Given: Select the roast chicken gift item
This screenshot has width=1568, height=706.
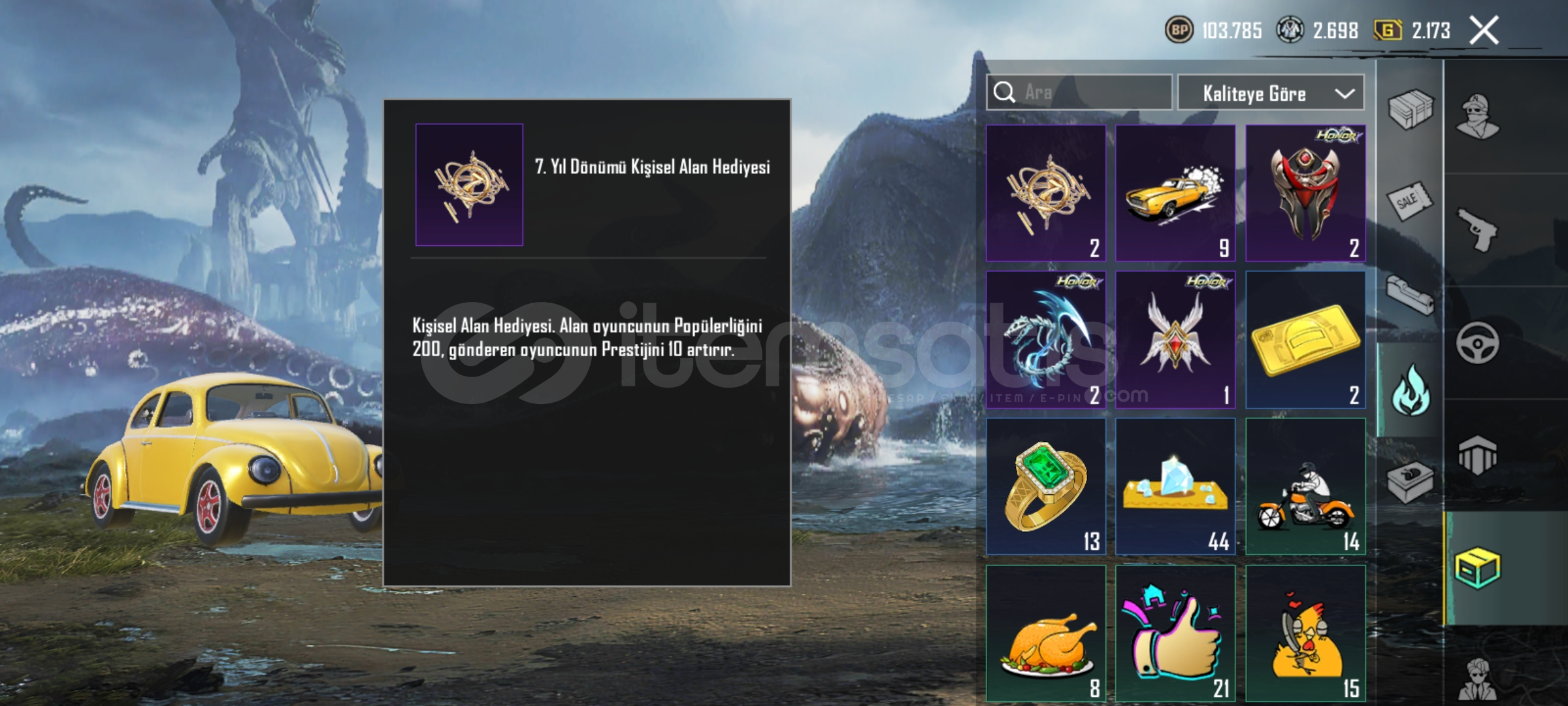Looking at the screenshot, I should pos(1045,633).
